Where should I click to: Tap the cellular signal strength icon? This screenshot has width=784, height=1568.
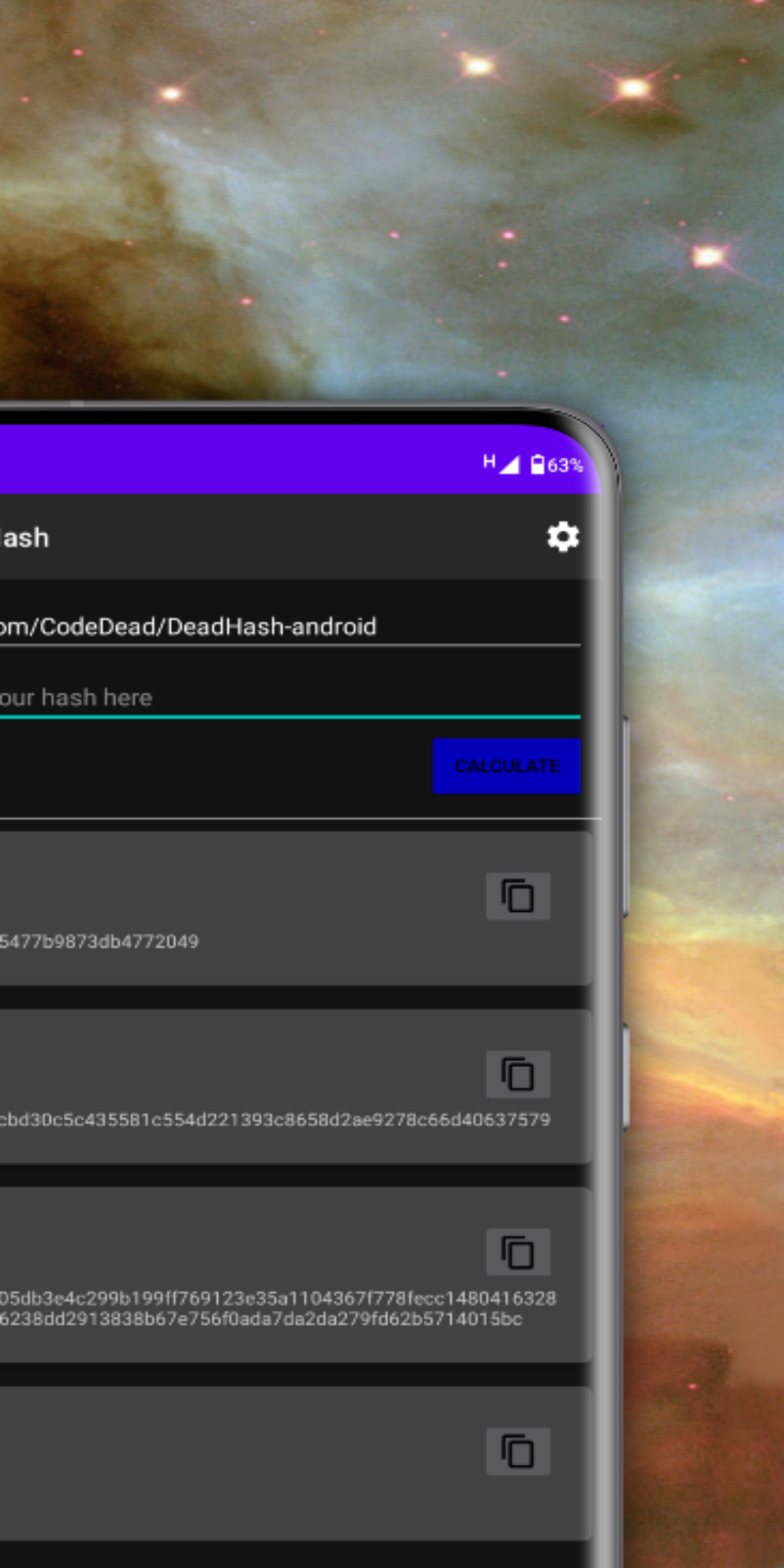coord(511,465)
